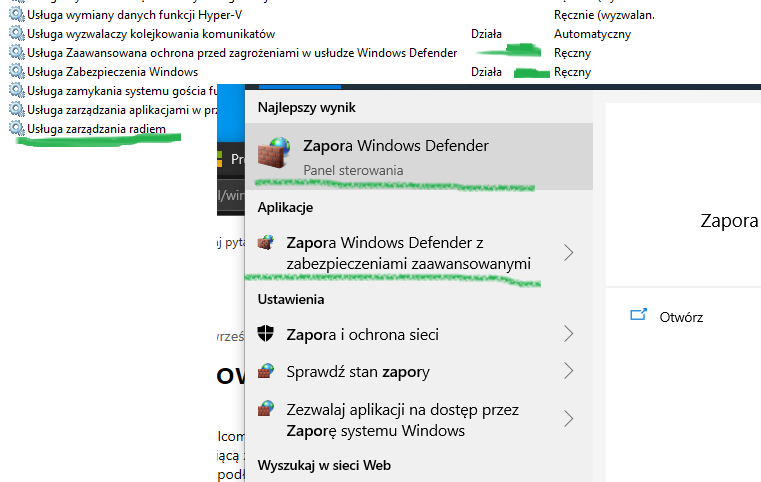Click Otwórz to open the firewall

[681, 317]
